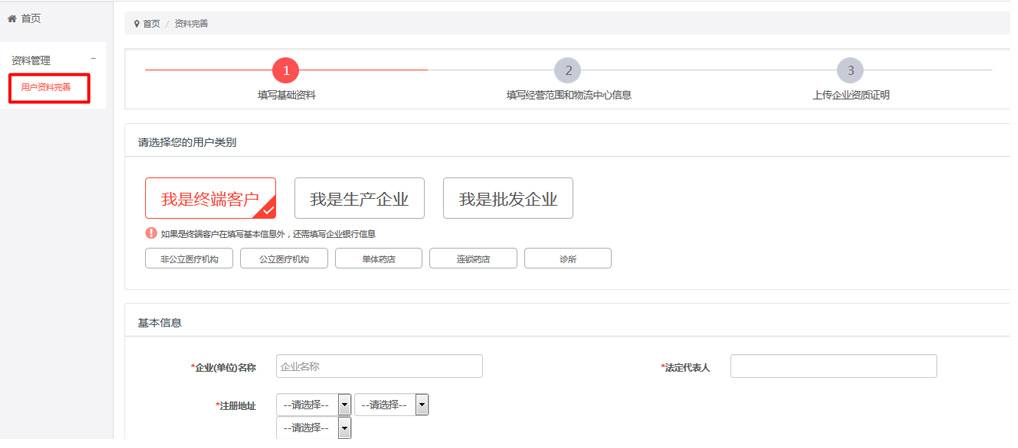
Task: Click the home icon in the sidebar
Action: (x=12, y=19)
